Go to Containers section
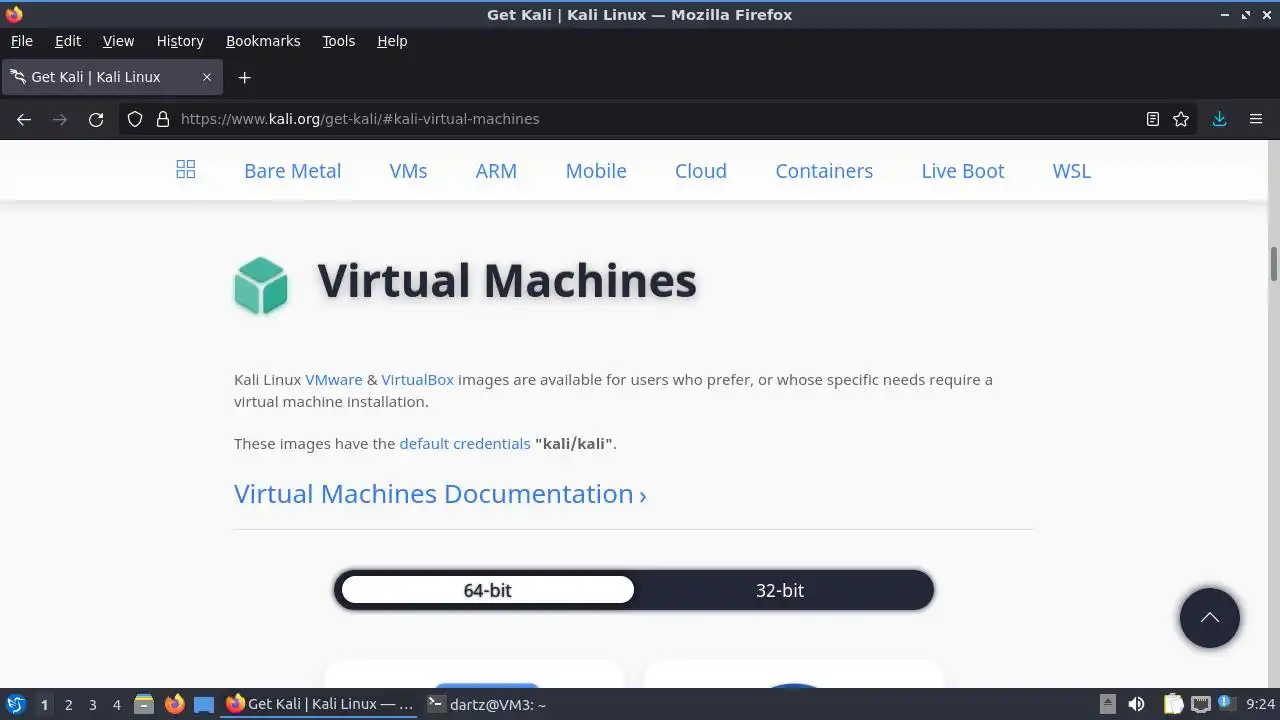 [824, 171]
